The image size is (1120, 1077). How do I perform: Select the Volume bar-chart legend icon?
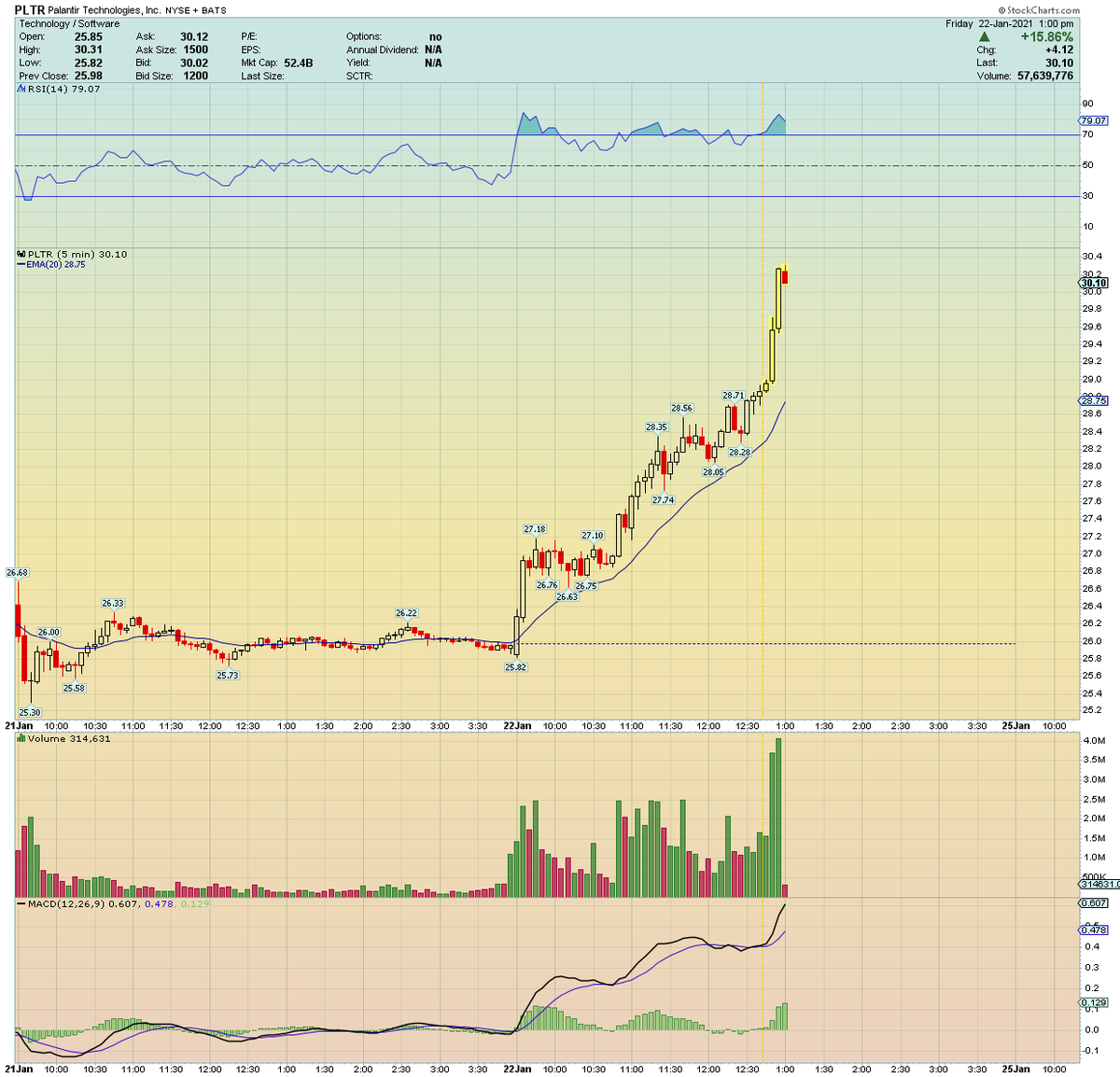[20, 737]
